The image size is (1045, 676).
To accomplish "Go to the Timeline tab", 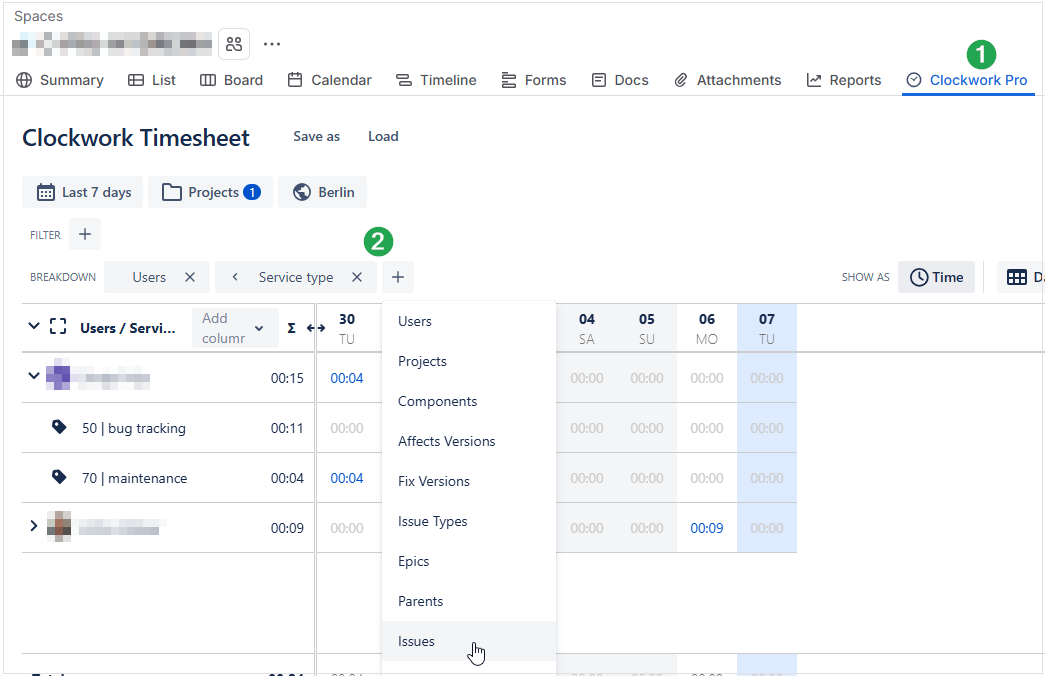I will click(436, 80).
